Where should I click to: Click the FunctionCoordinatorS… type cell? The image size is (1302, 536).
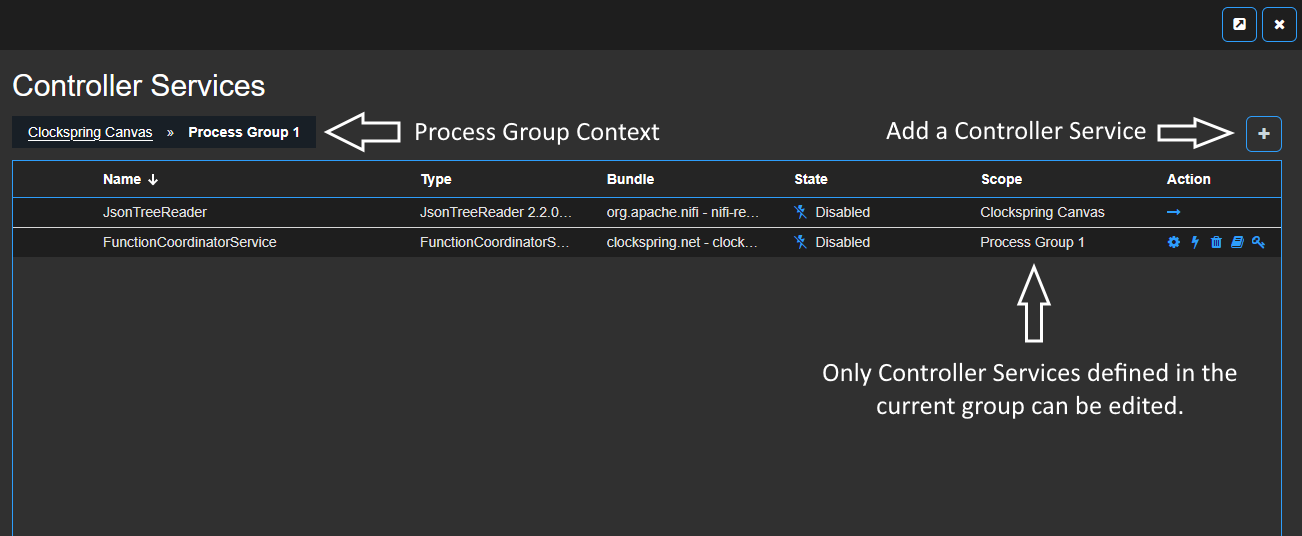[495, 242]
